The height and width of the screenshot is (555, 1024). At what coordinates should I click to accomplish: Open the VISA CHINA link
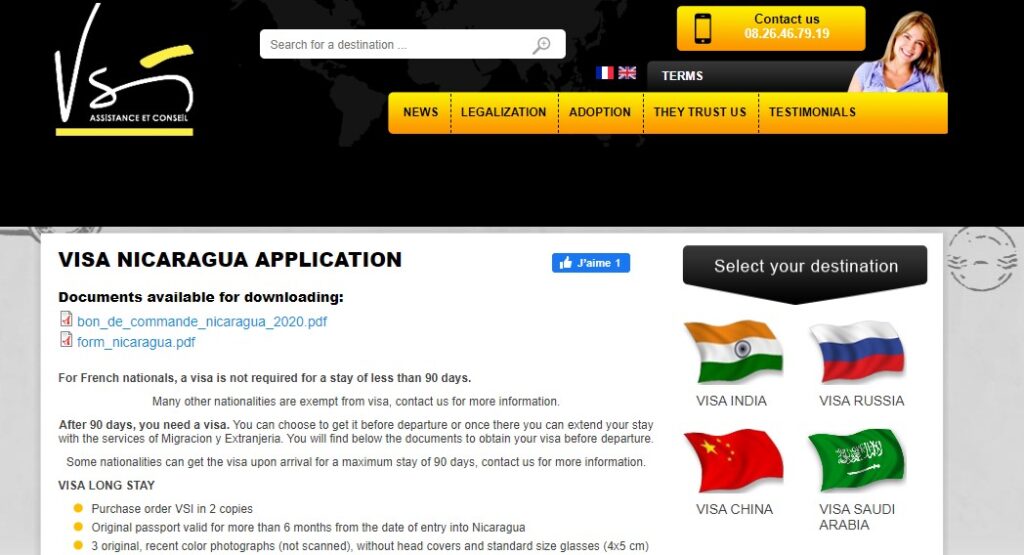tap(734, 509)
